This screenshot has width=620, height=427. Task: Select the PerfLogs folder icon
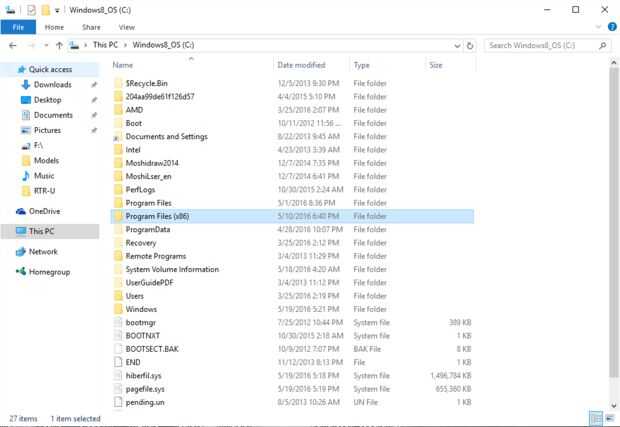point(118,190)
